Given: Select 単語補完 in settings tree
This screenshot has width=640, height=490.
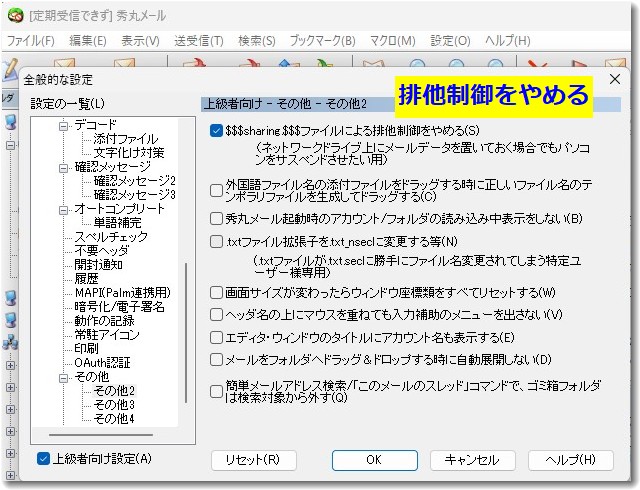Looking at the screenshot, I should coord(118,223).
